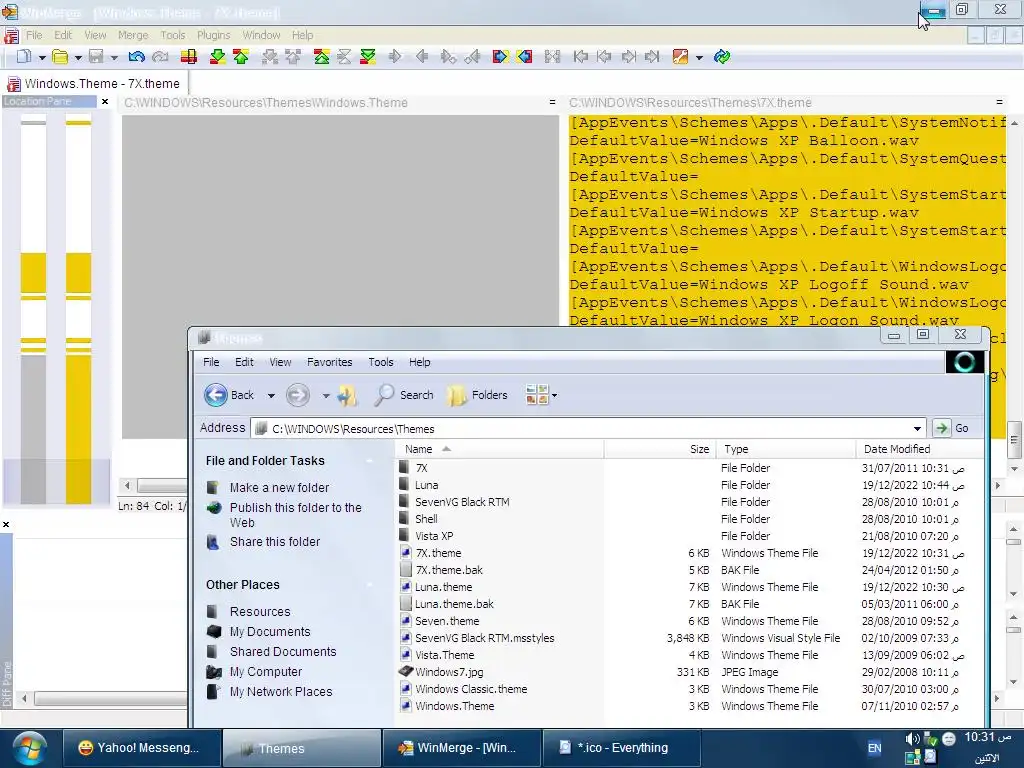Viewport: 1024px width, 768px height.
Task: Click the WinMerge horizontal scrollbar left arrow
Action: pos(127,486)
